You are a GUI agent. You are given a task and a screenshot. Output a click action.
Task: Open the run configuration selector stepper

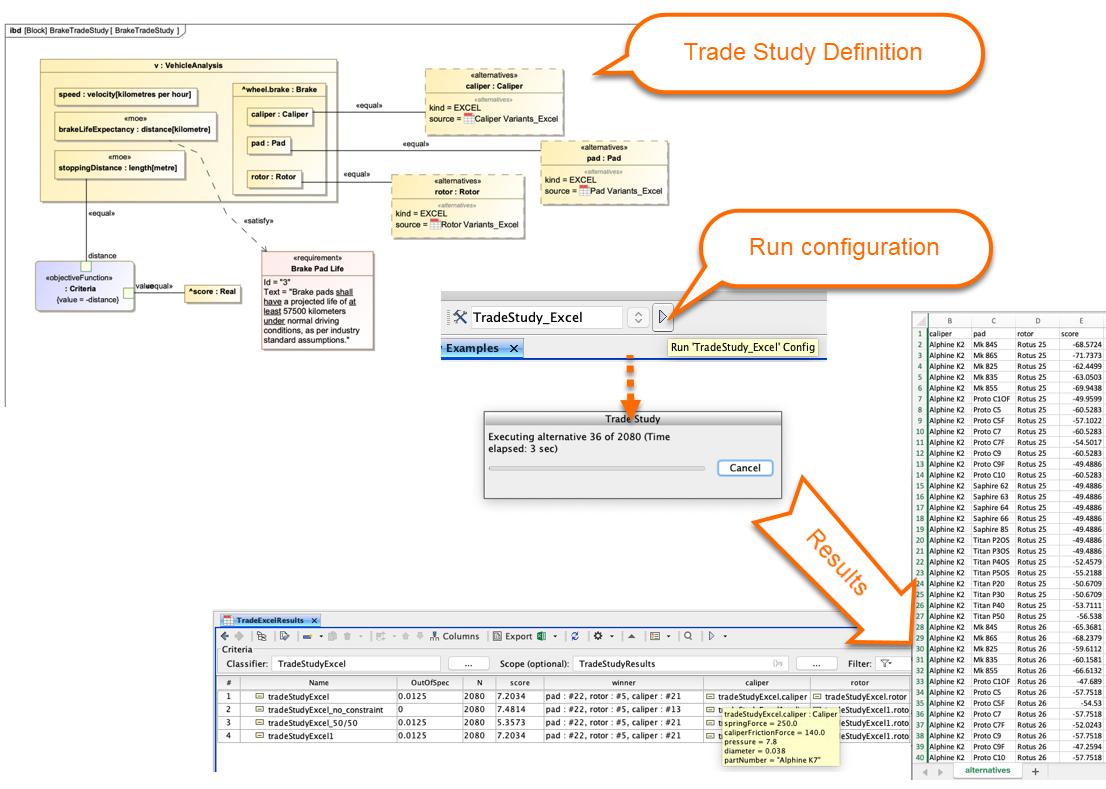[x=637, y=318]
